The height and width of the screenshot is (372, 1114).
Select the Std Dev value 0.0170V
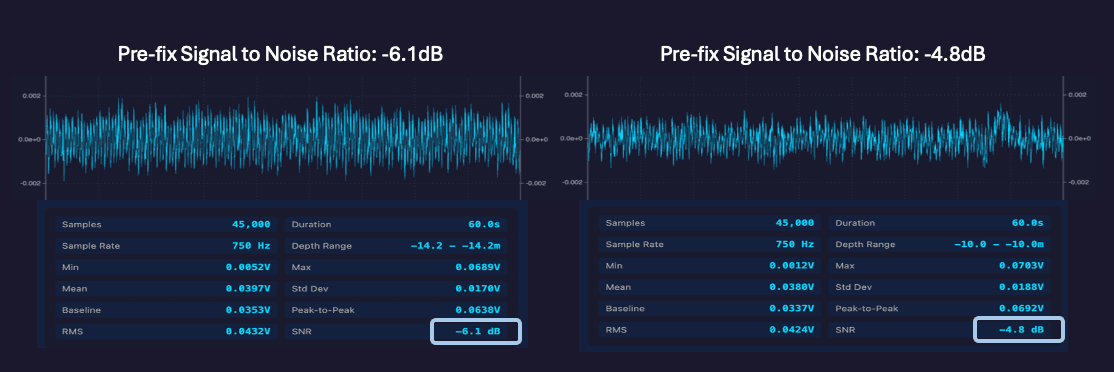477,289
